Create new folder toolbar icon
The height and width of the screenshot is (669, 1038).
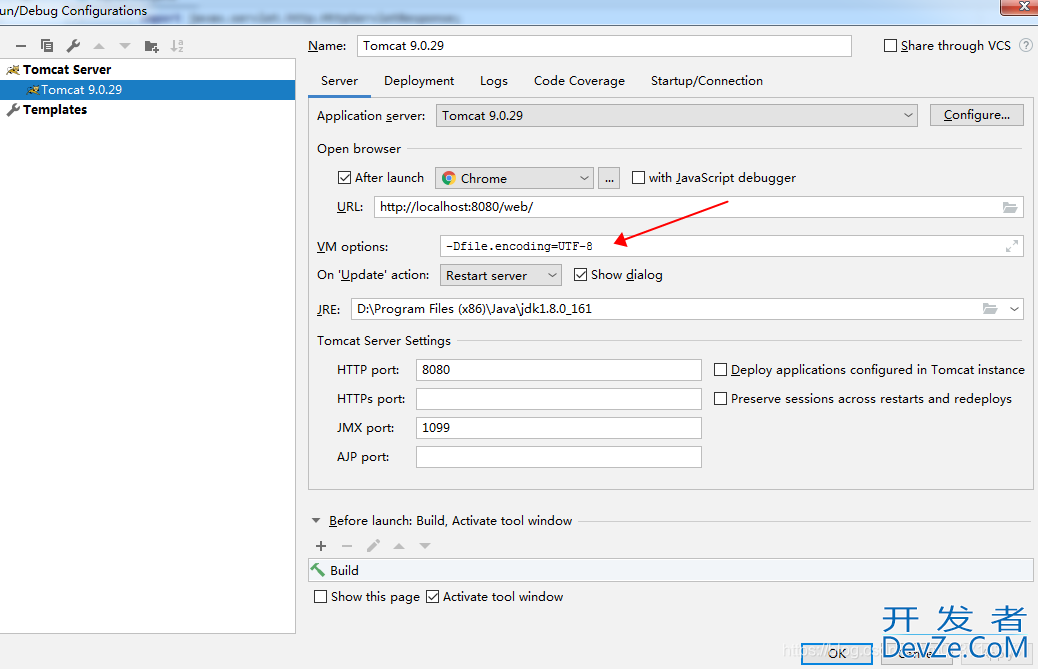(152, 46)
